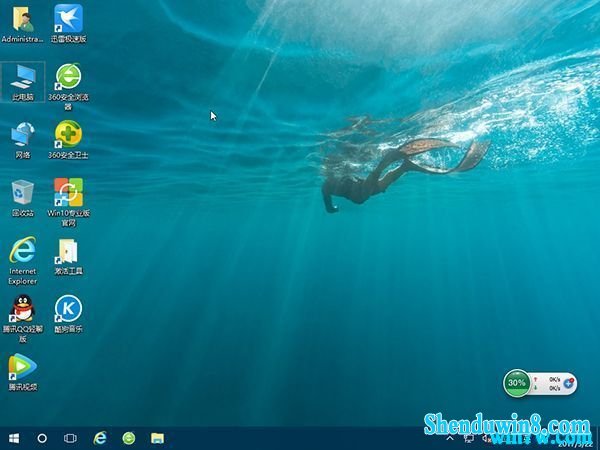Open the network icon in the system tray
Image resolution: width=600 pixels, height=450 pixels.
point(469,439)
